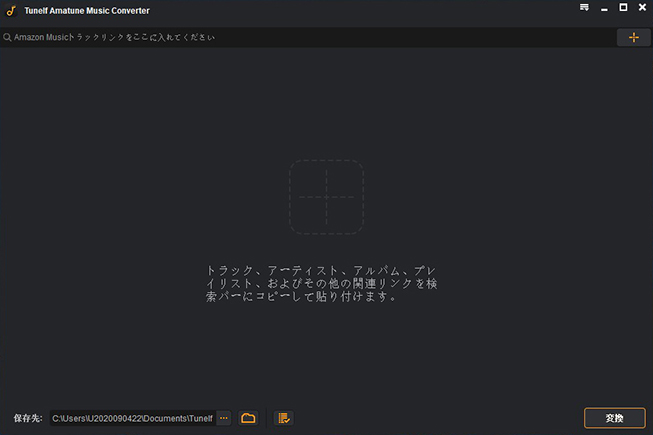Open the menu icon in title bar
653x435 pixels.
(584, 7)
